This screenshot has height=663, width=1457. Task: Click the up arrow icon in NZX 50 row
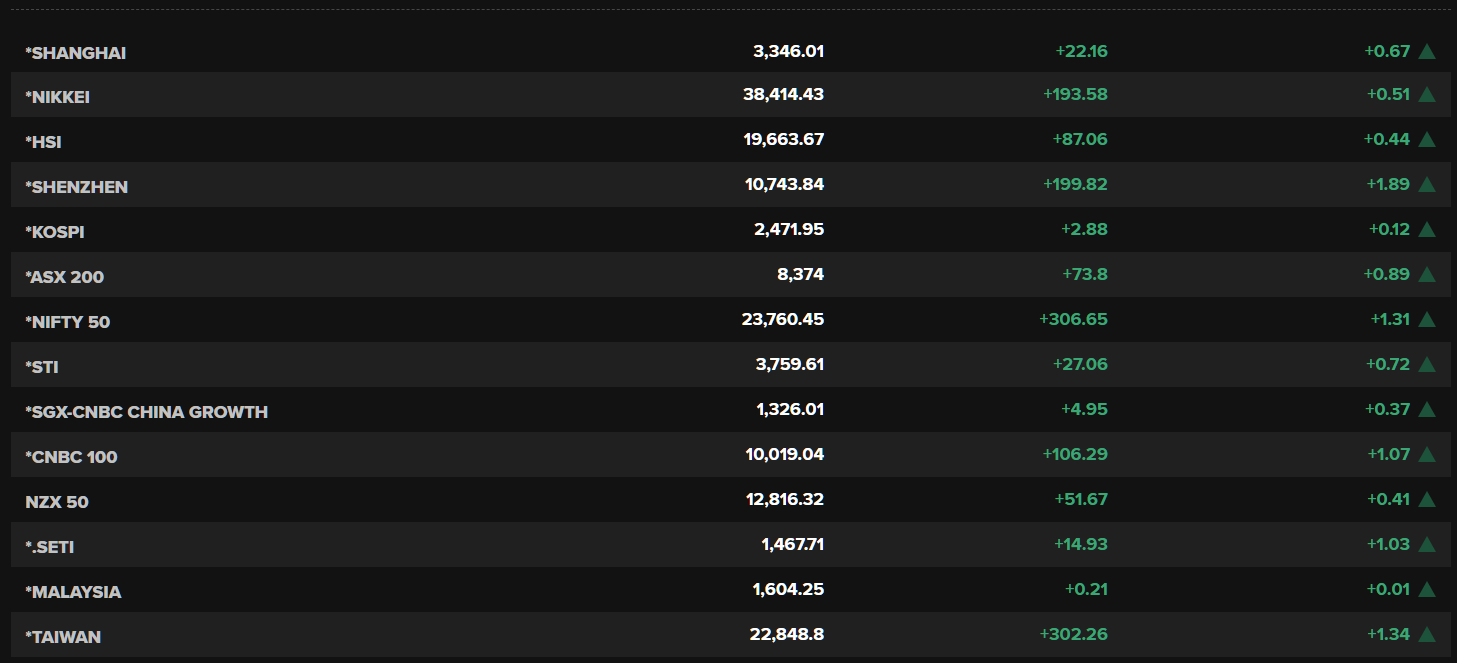[1427, 499]
